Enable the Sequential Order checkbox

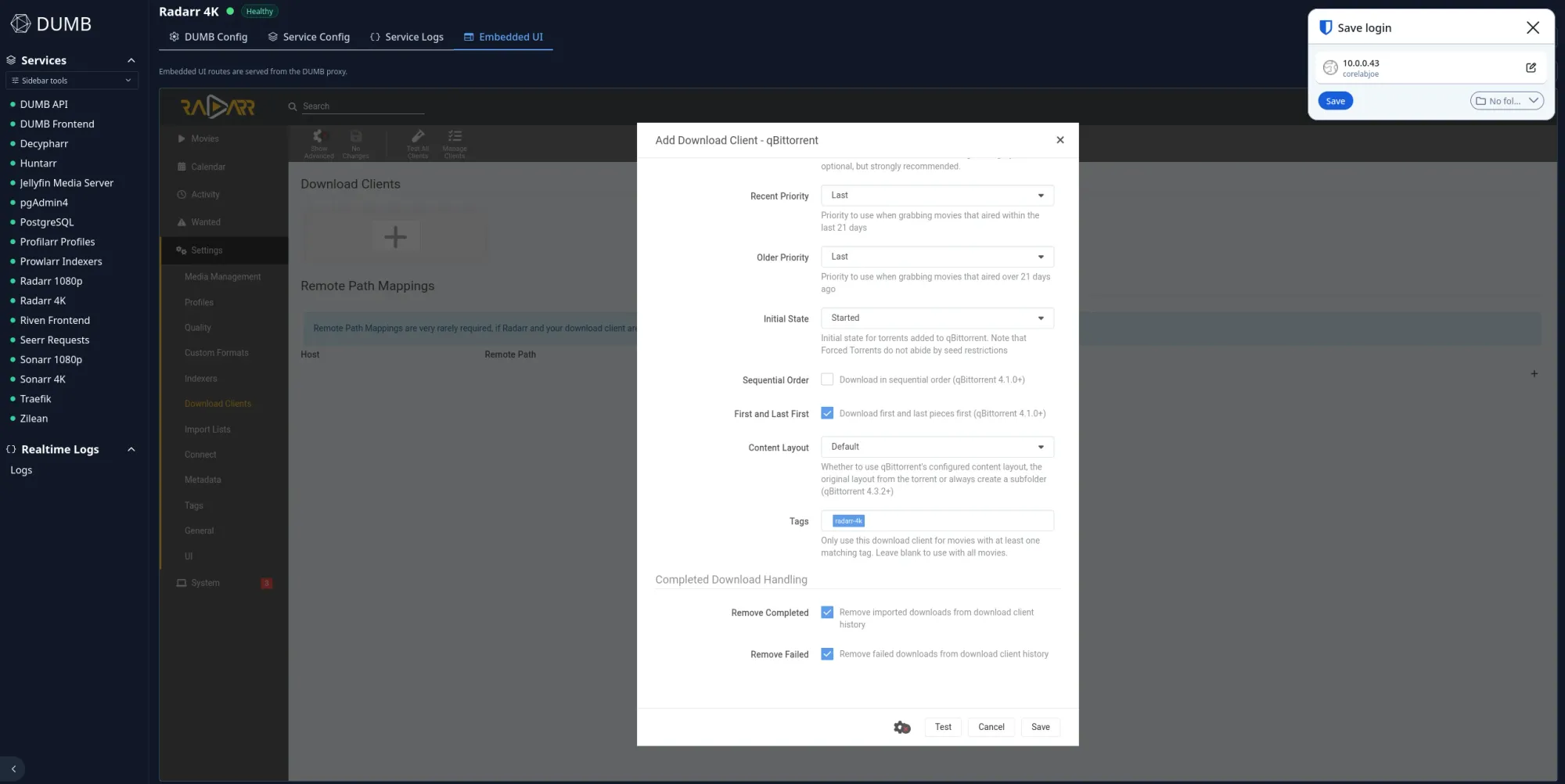click(x=827, y=379)
